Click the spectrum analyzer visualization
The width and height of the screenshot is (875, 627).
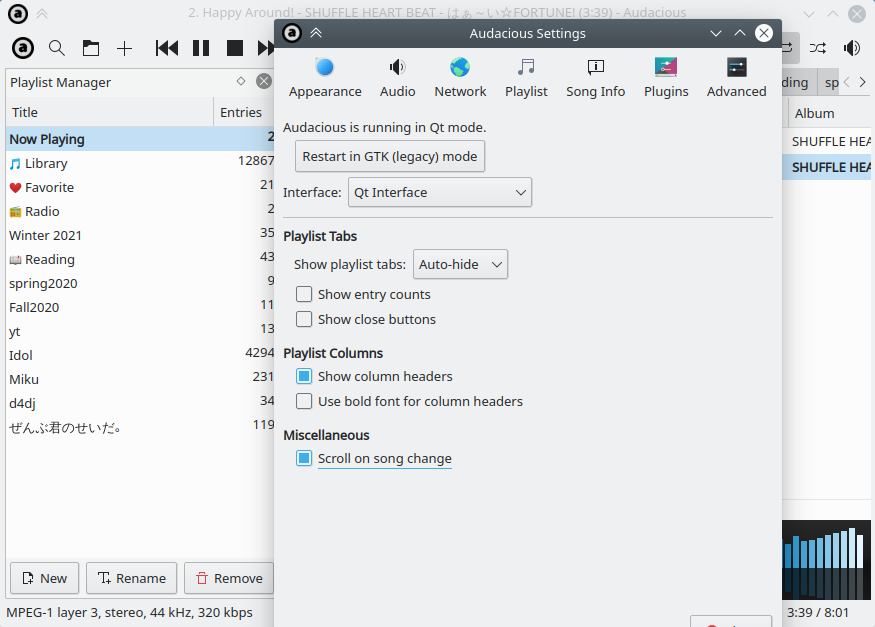click(826, 560)
